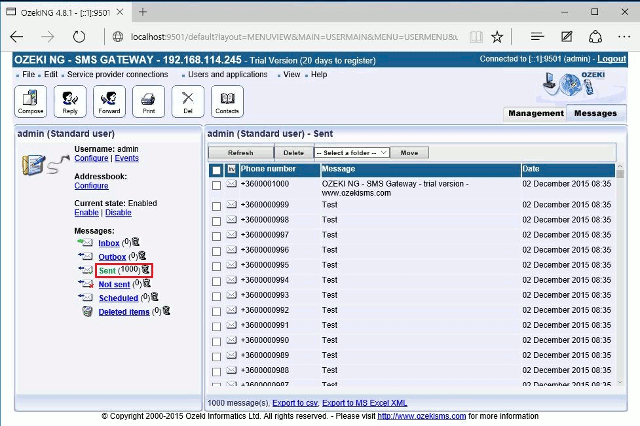This screenshot has width=640, height=426.
Task: Open the Inbox folder link
Action: [x=109, y=243]
